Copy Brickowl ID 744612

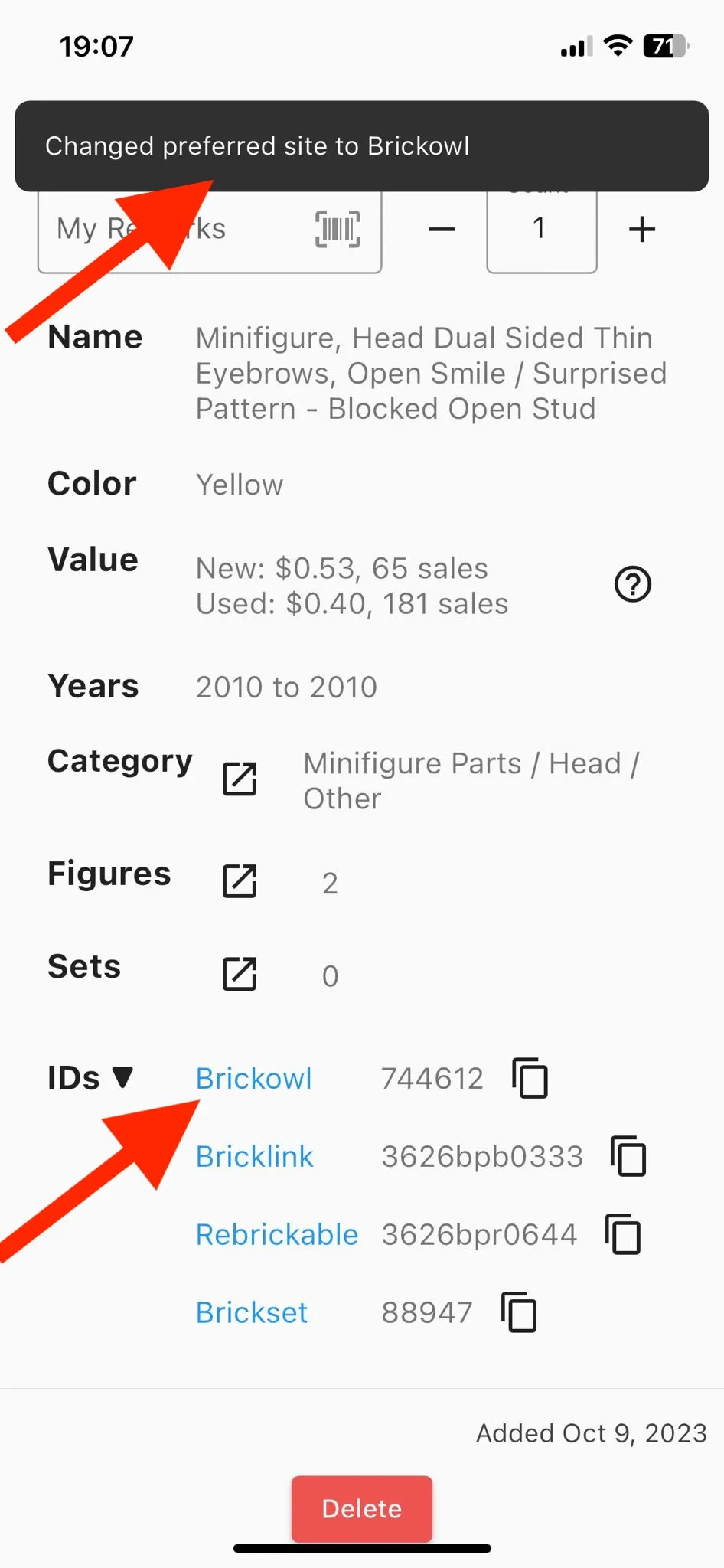[530, 1078]
